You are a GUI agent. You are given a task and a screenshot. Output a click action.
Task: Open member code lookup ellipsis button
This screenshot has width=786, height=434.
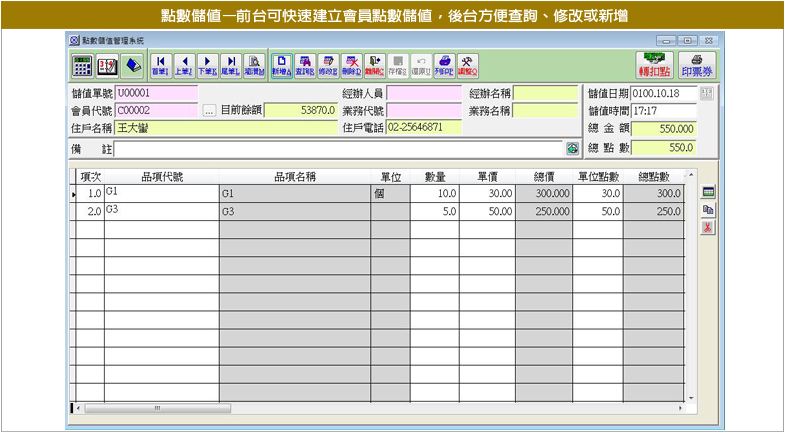pyautogui.click(x=209, y=111)
